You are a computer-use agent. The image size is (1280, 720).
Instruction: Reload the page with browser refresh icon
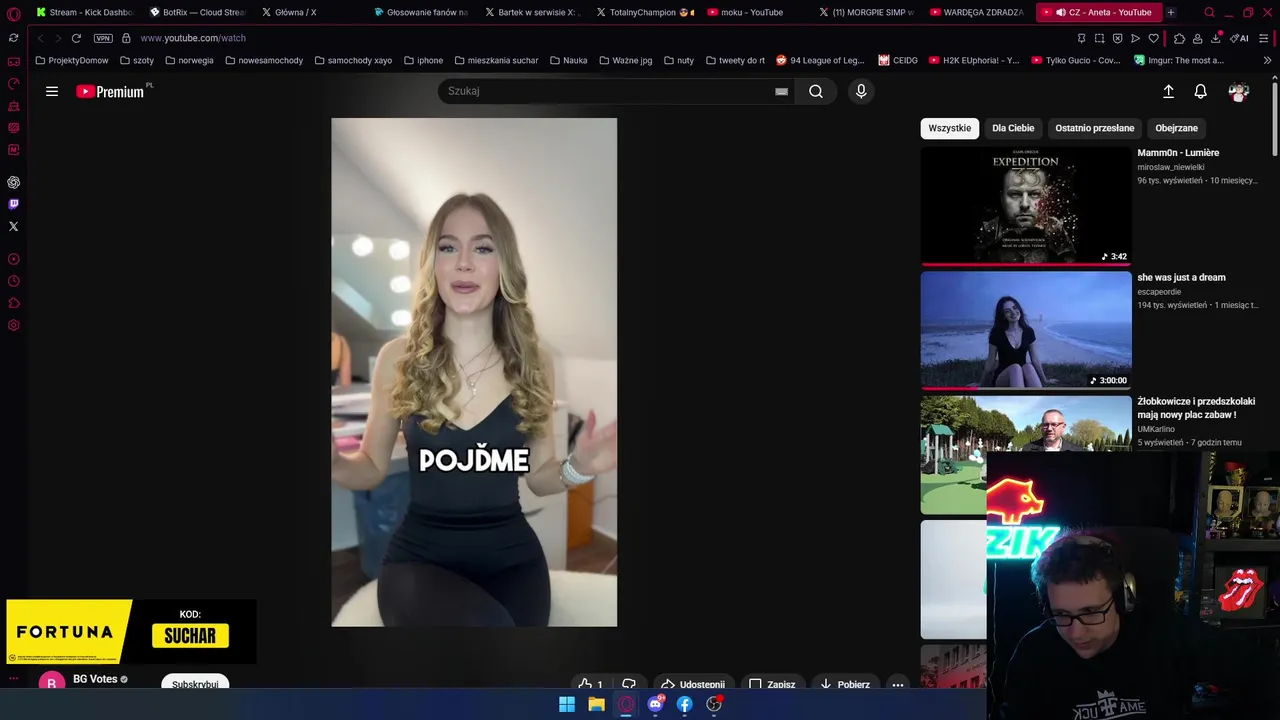click(76, 38)
